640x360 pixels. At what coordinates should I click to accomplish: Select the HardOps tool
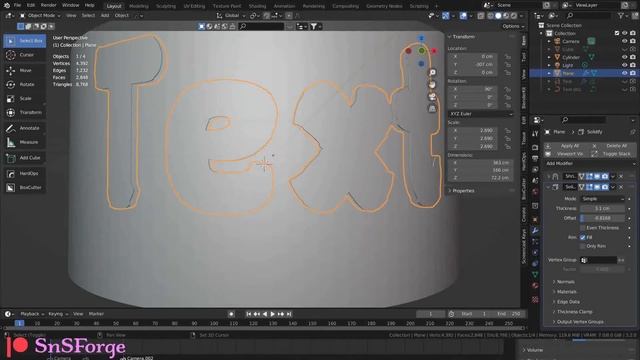click(x=25, y=173)
